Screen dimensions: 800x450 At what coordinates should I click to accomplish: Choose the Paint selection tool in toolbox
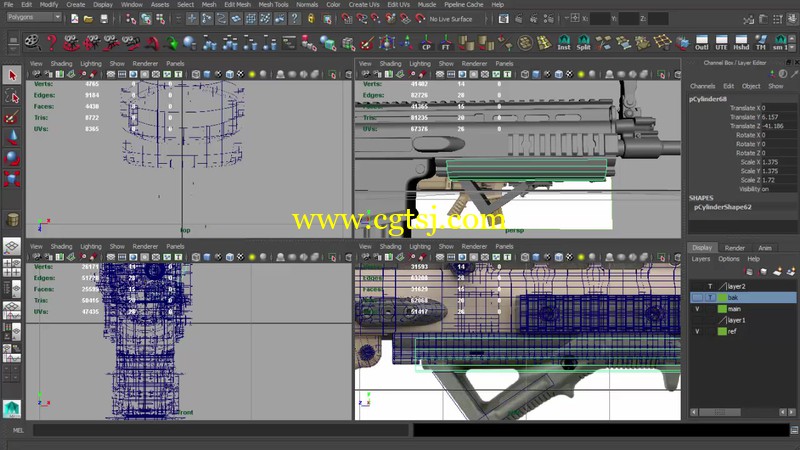pos(12,117)
